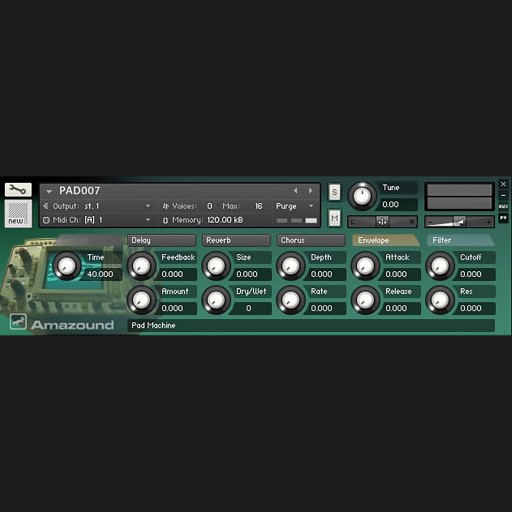Go to previous instrument with left arrow

pyautogui.click(x=295, y=190)
